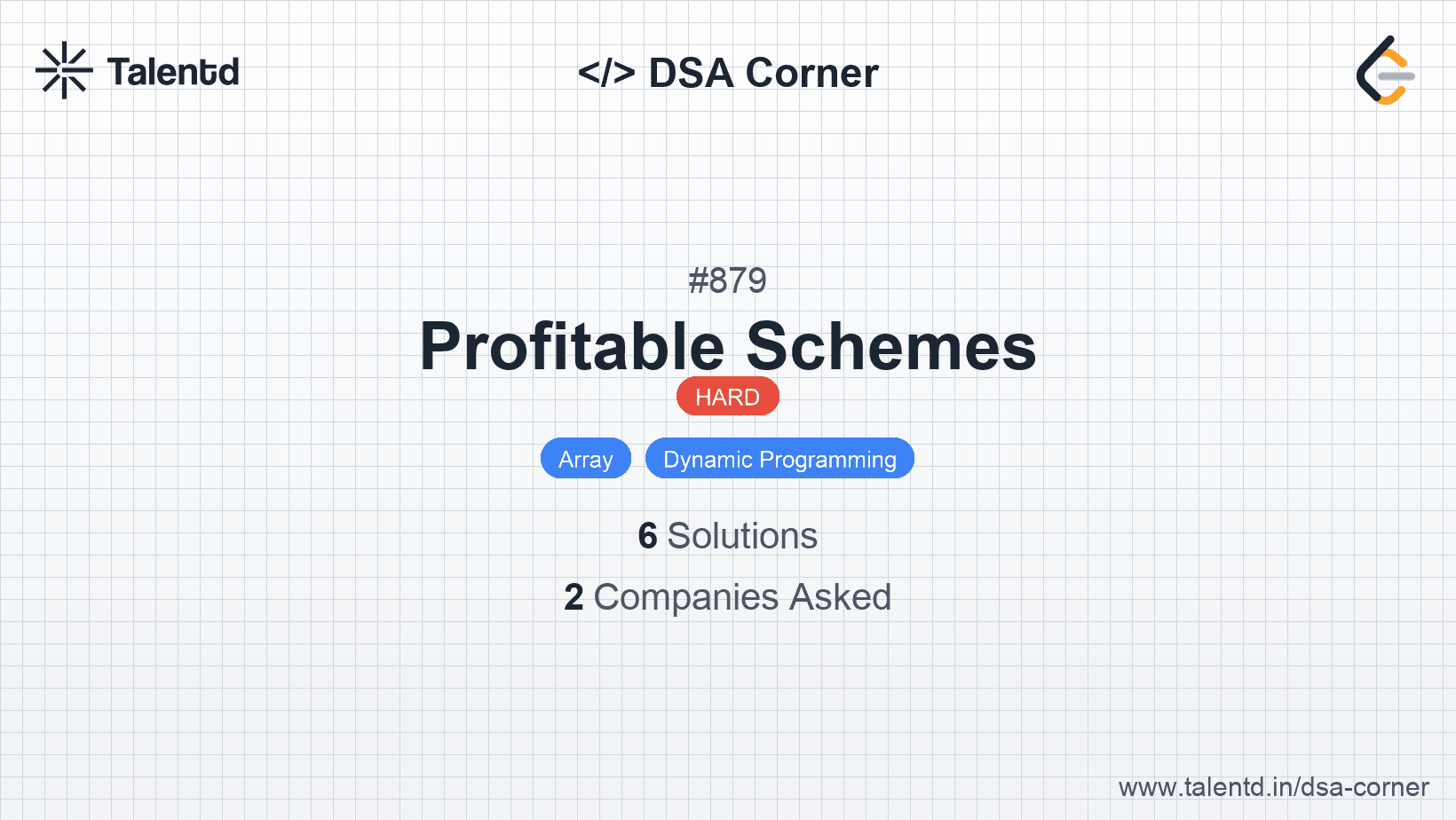Click the Talentd brand name text
This screenshot has width=1456, height=820.
(173, 72)
